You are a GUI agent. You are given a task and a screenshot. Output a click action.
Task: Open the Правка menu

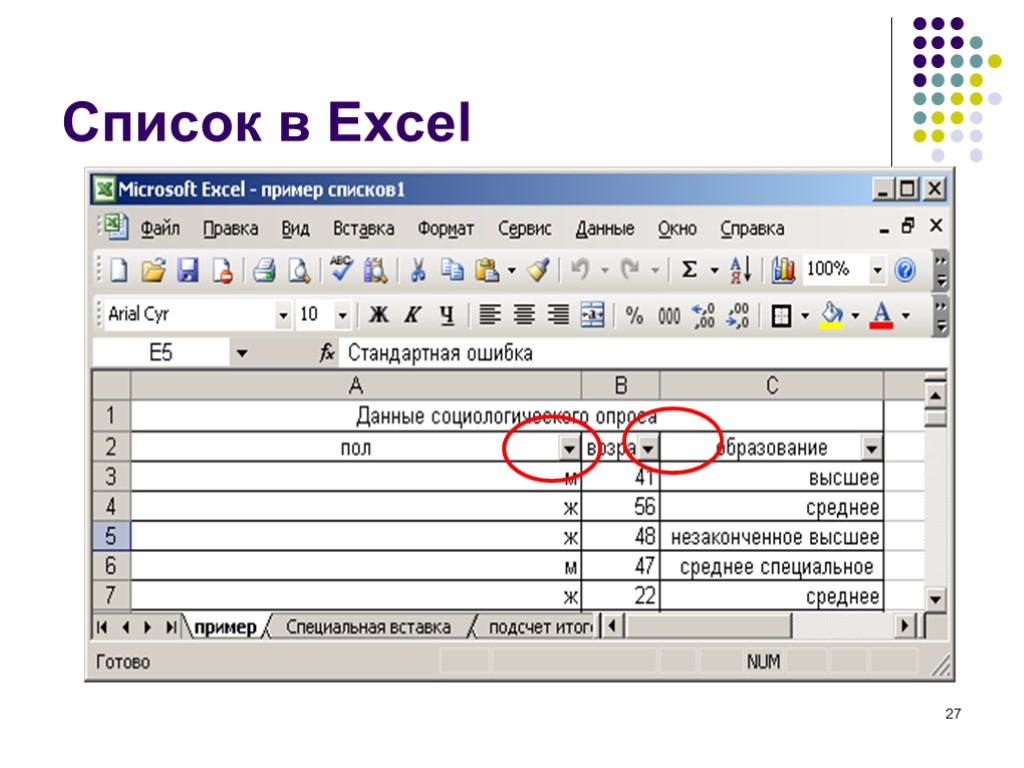point(231,229)
